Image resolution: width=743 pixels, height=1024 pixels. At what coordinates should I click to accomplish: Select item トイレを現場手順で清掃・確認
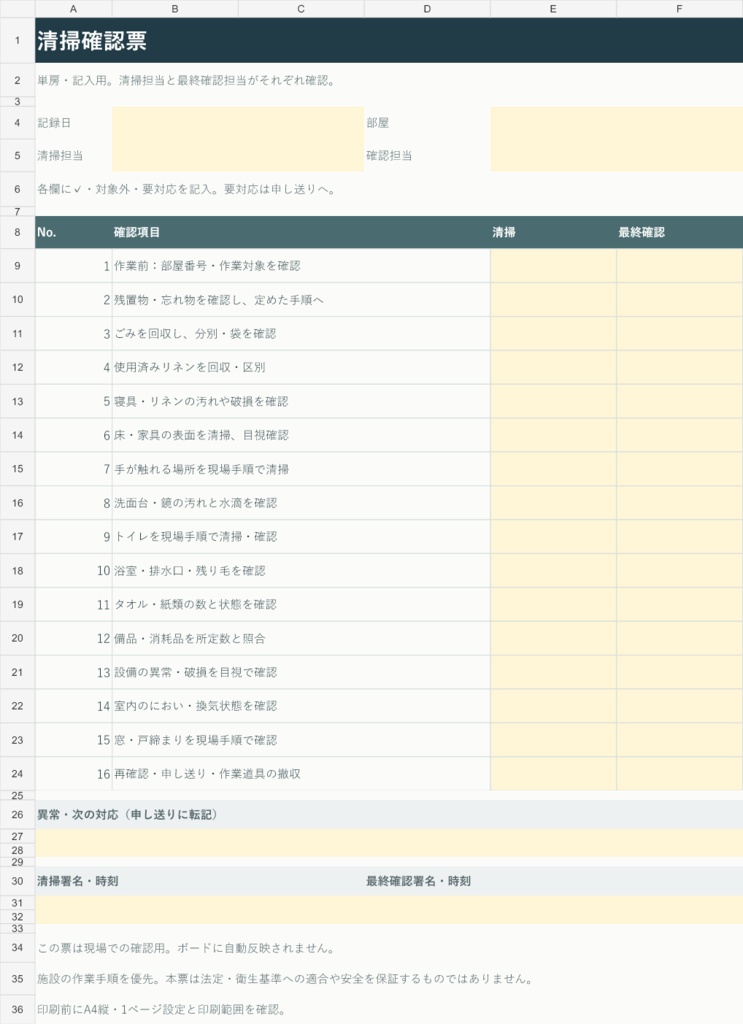point(301,536)
